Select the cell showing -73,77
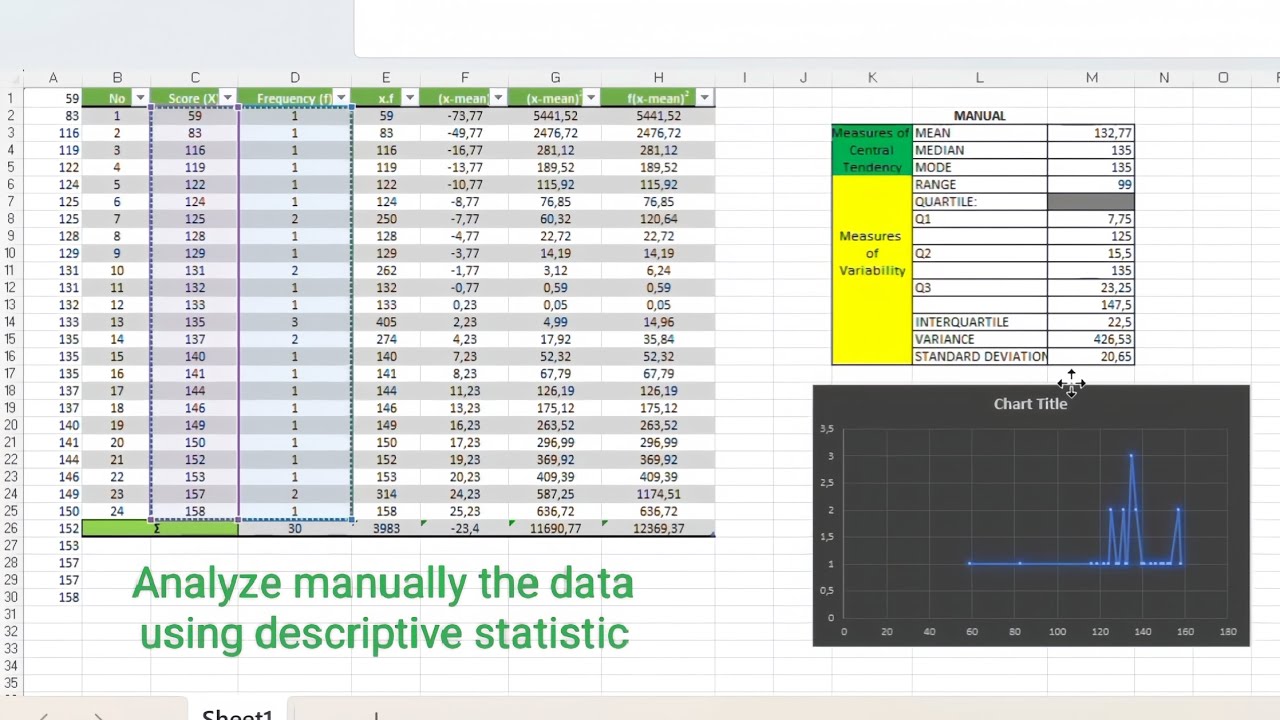 [464, 115]
